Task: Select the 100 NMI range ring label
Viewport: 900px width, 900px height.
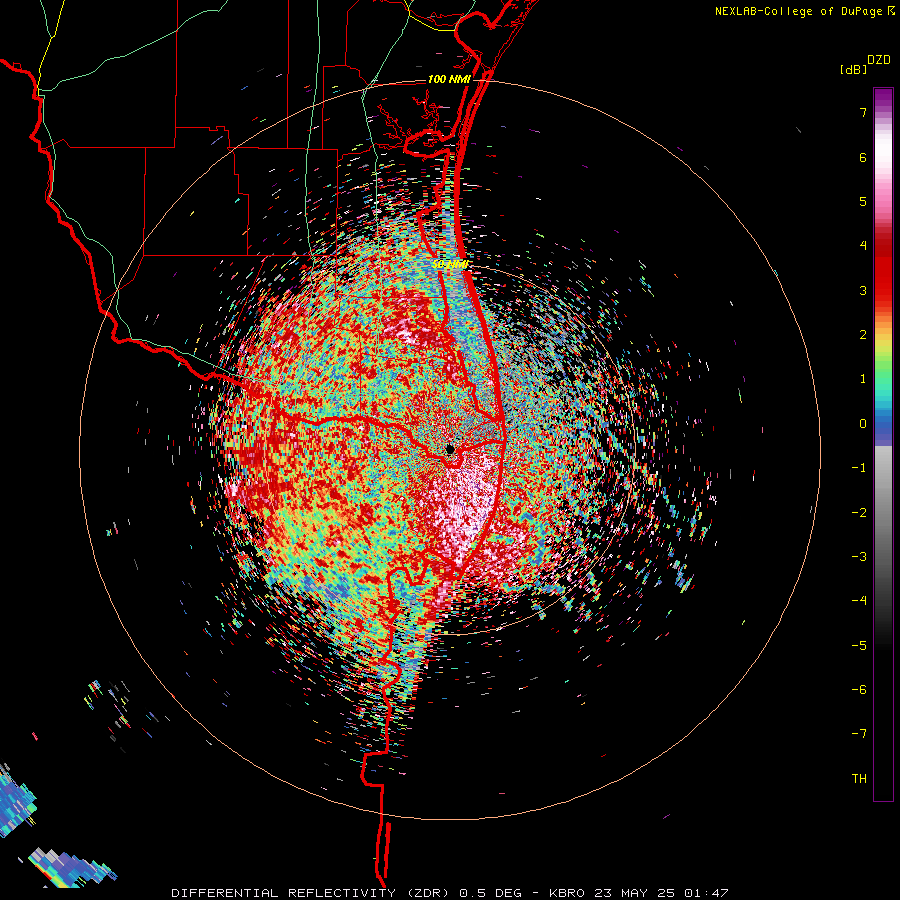Action: (449, 79)
